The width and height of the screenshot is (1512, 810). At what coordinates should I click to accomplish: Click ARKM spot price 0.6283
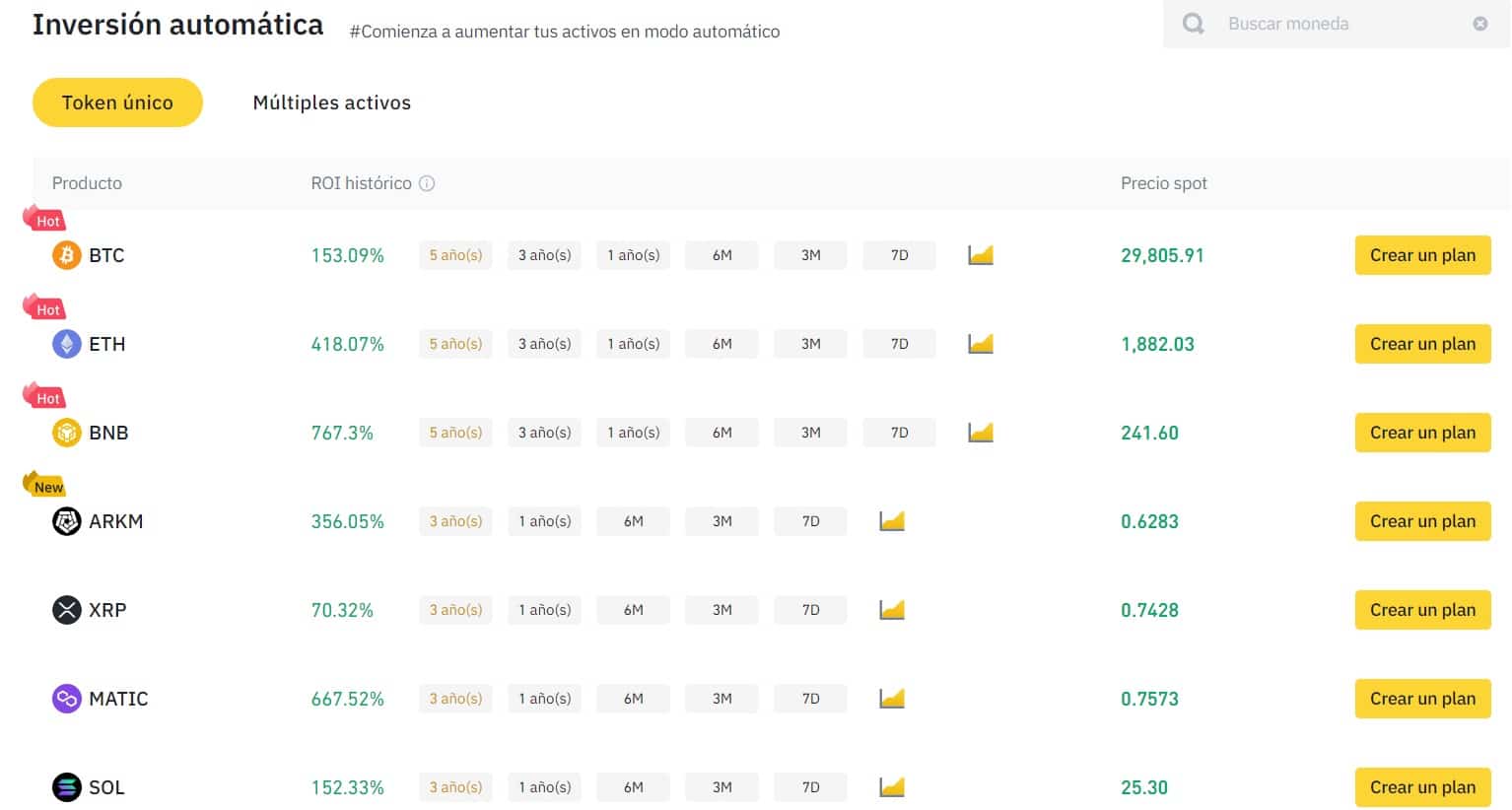click(x=1149, y=521)
